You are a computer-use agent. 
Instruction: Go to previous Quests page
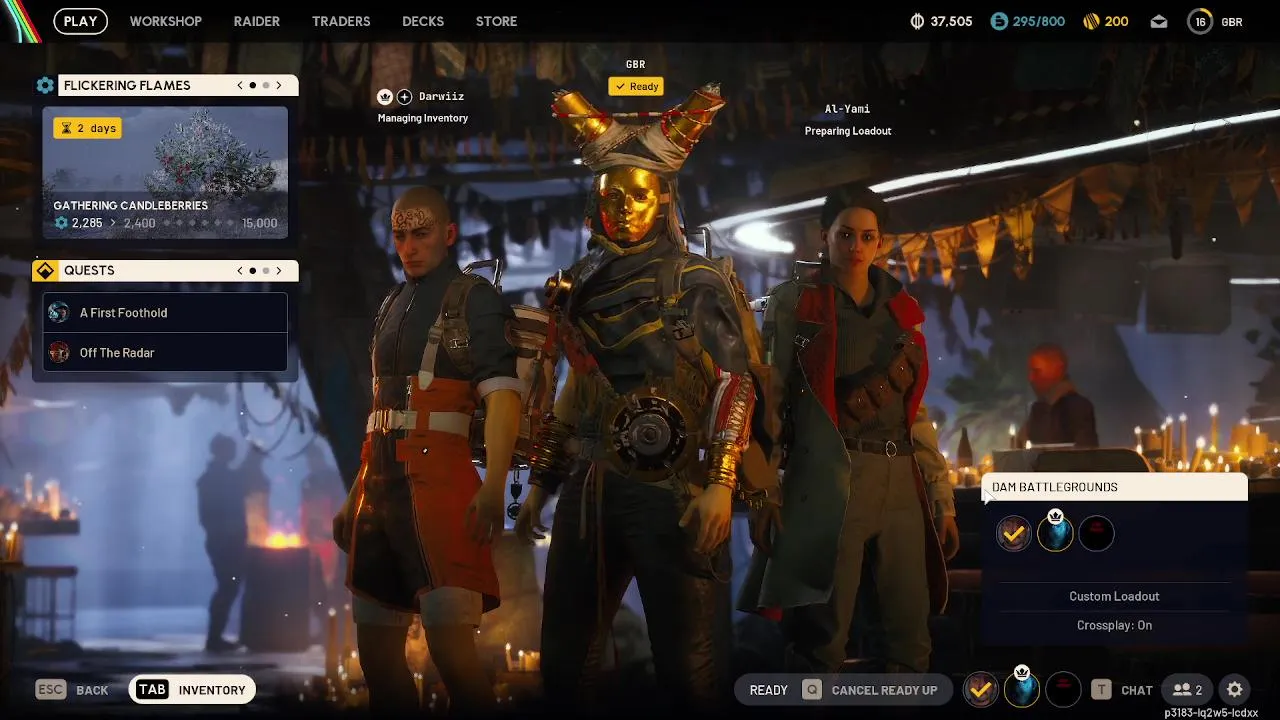click(x=240, y=270)
